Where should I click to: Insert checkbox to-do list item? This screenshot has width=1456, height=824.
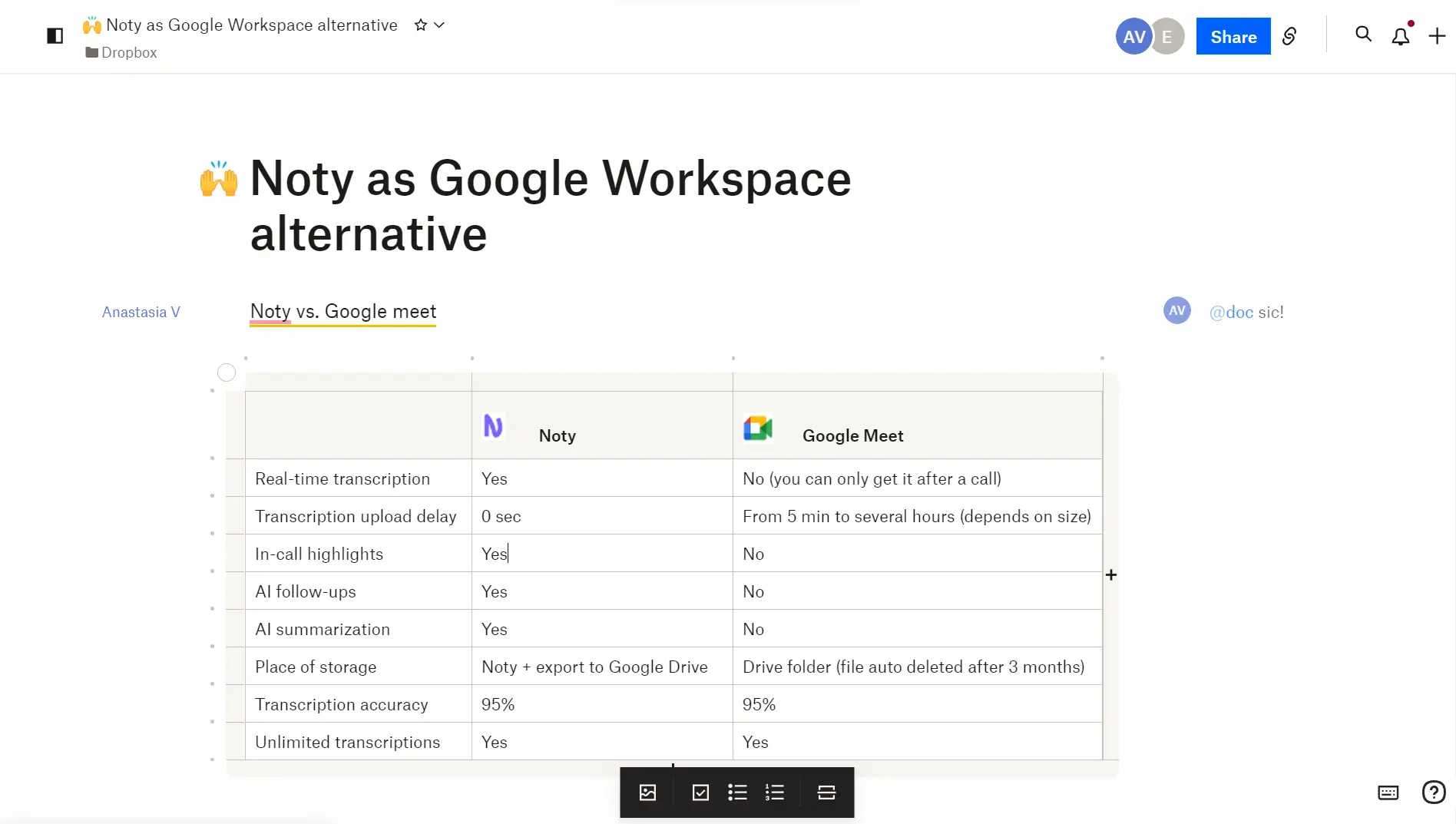point(700,793)
